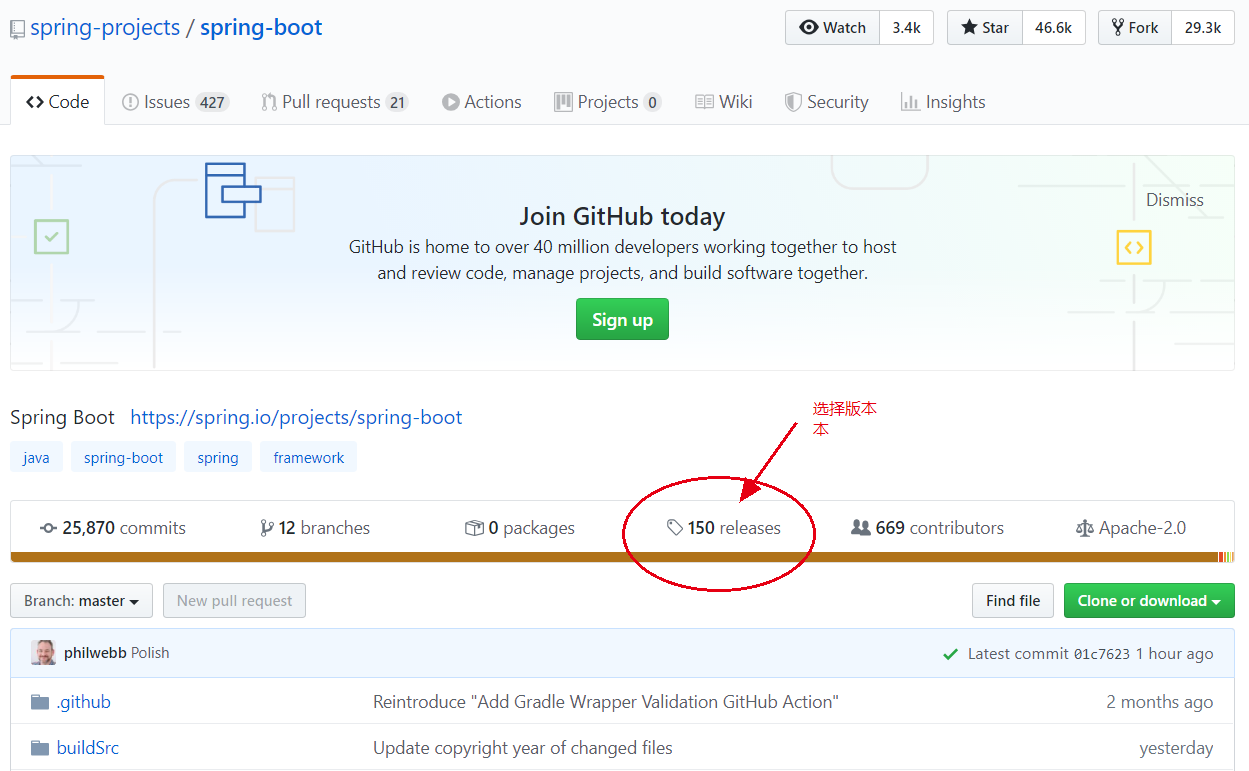Open the Update copyright year commit

pyautogui.click(x=523, y=748)
